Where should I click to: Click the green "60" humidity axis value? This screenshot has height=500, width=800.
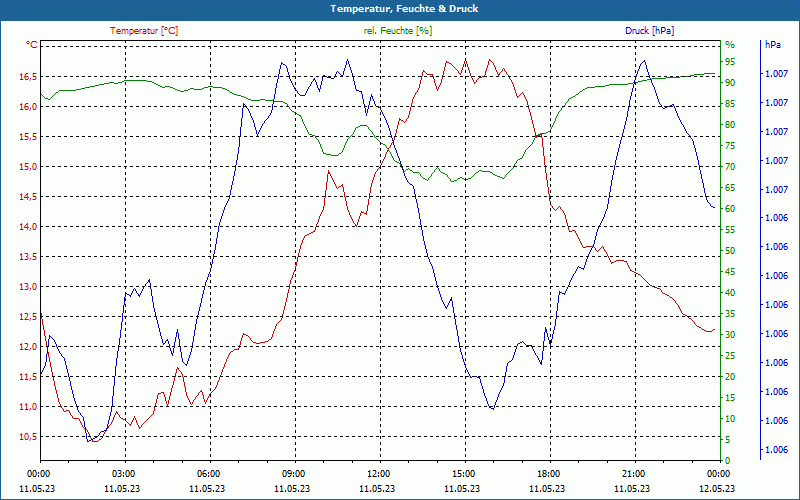730,209
